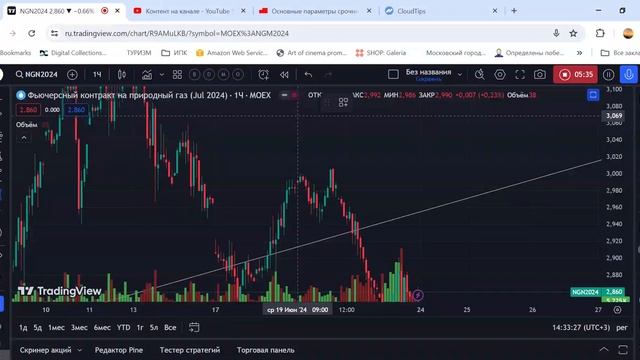The width and height of the screenshot is (640, 360).
Task: Start bar replay mode
Action: [x=284, y=74]
